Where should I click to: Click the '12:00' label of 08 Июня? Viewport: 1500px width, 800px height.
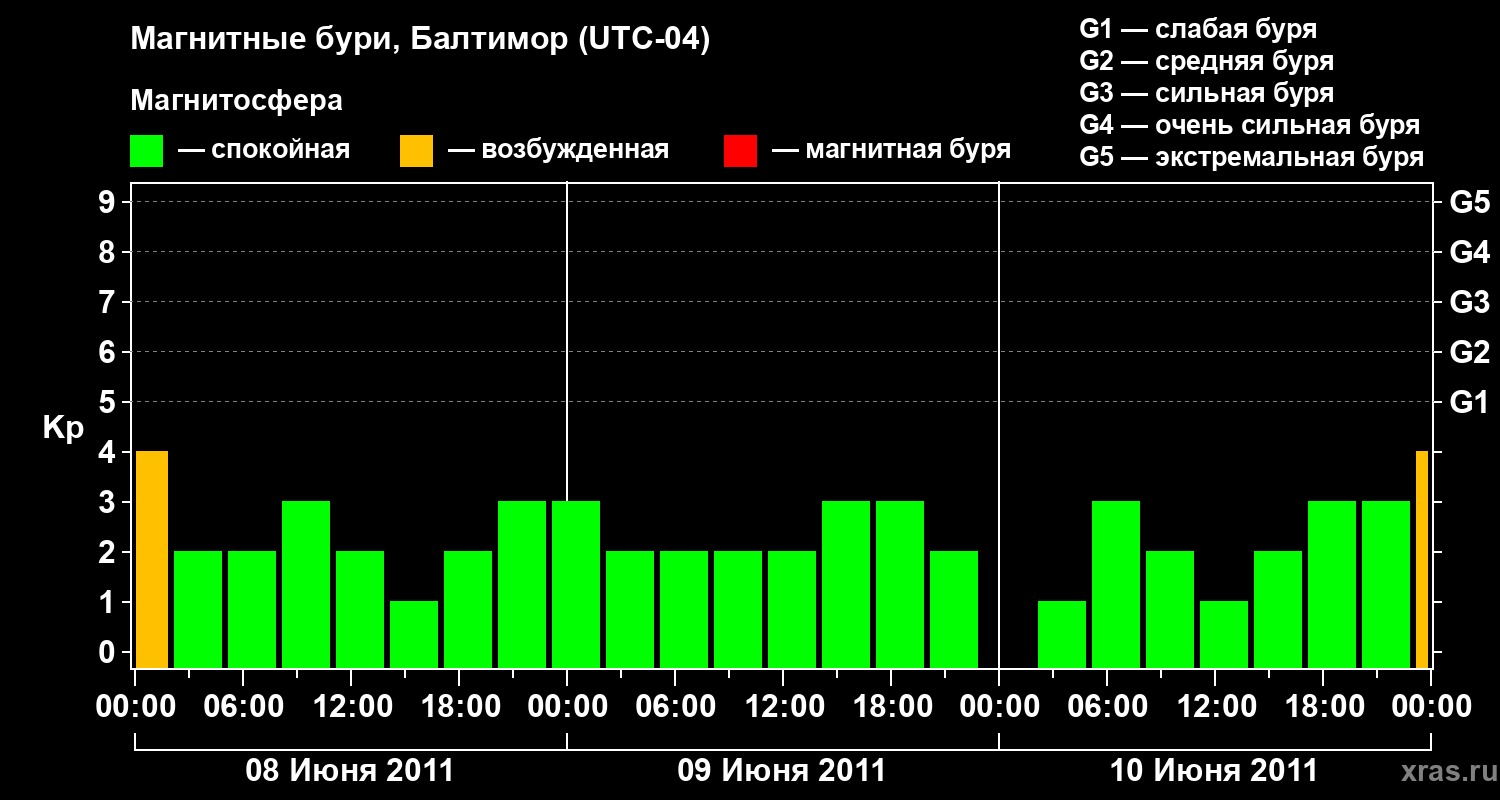click(351, 707)
